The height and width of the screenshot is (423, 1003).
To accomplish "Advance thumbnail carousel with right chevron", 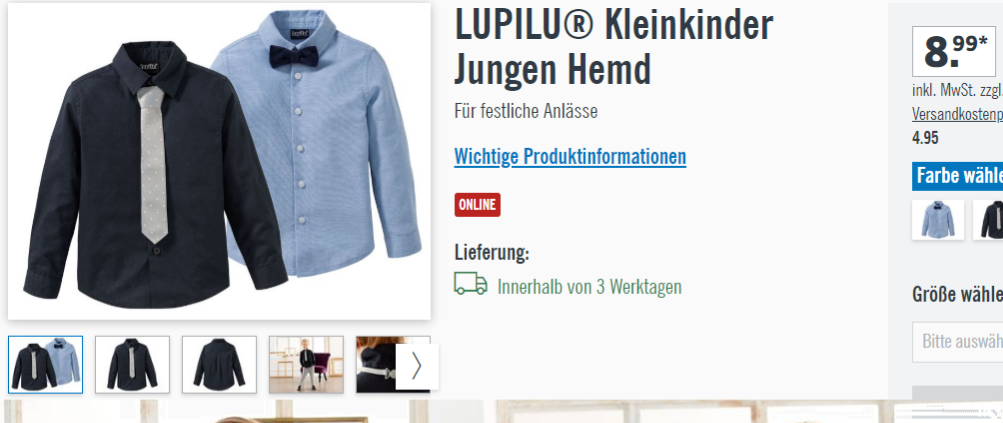I will (417, 367).
